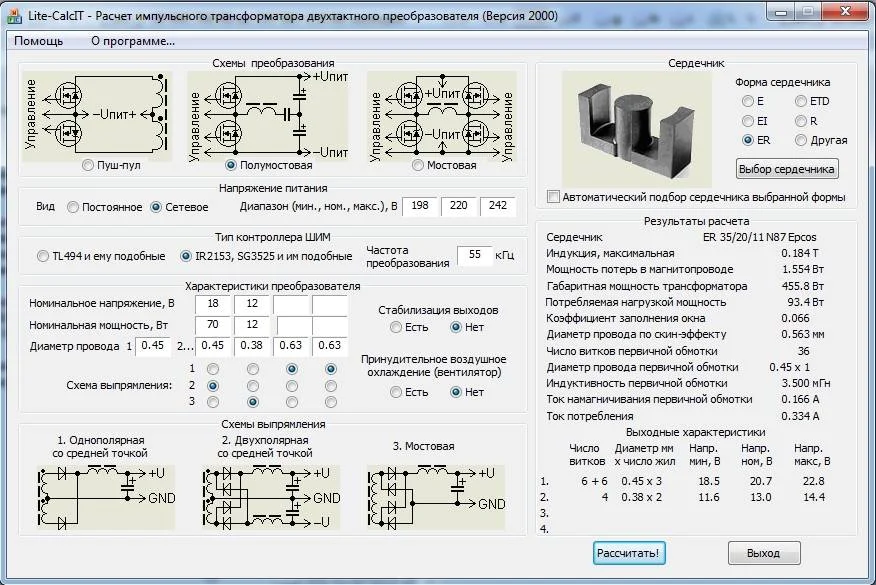Click the conversion frequency field 55
876x585 pixels.
click(x=474, y=255)
